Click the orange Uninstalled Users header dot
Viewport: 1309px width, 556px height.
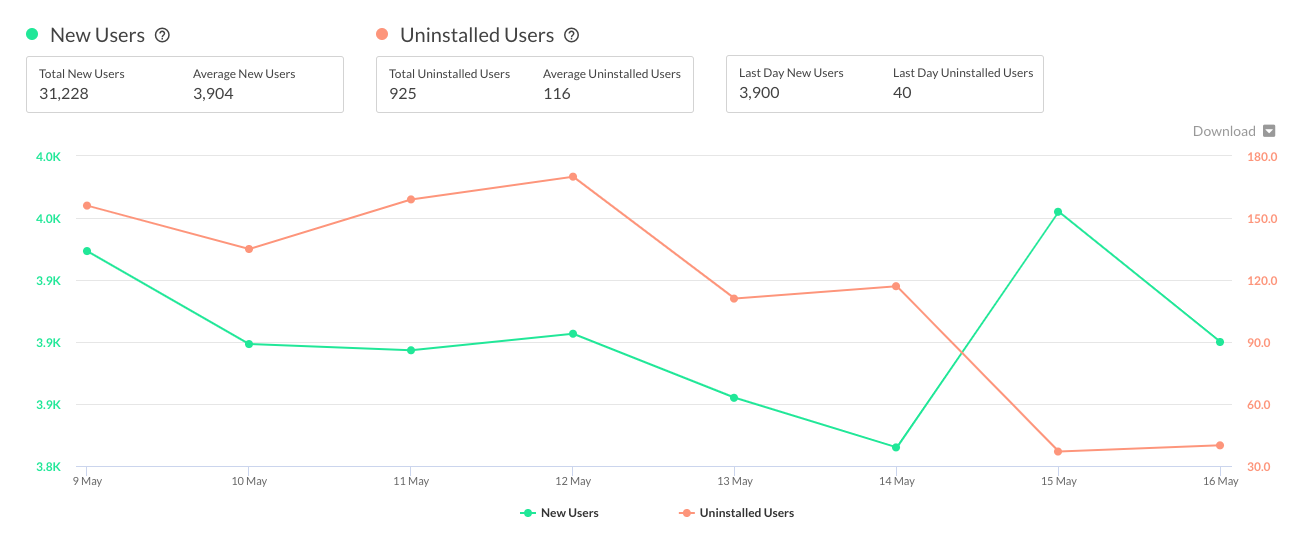pyautogui.click(x=382, y=34)
